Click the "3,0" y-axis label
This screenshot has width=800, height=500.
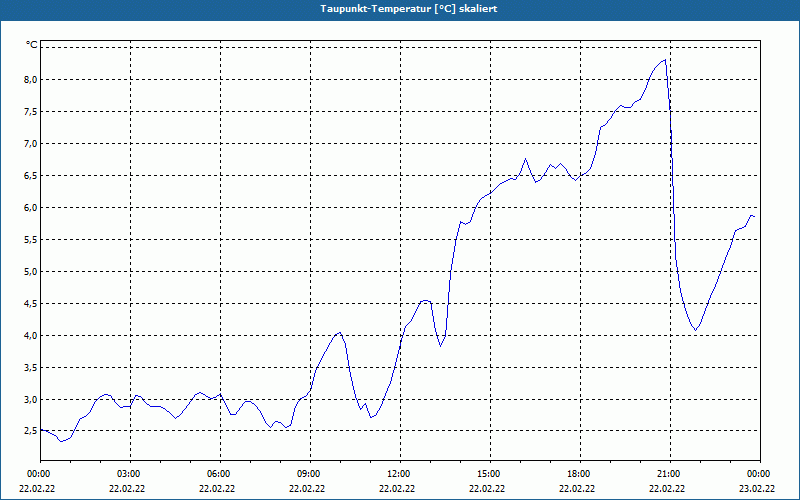(x=31, y=399)
